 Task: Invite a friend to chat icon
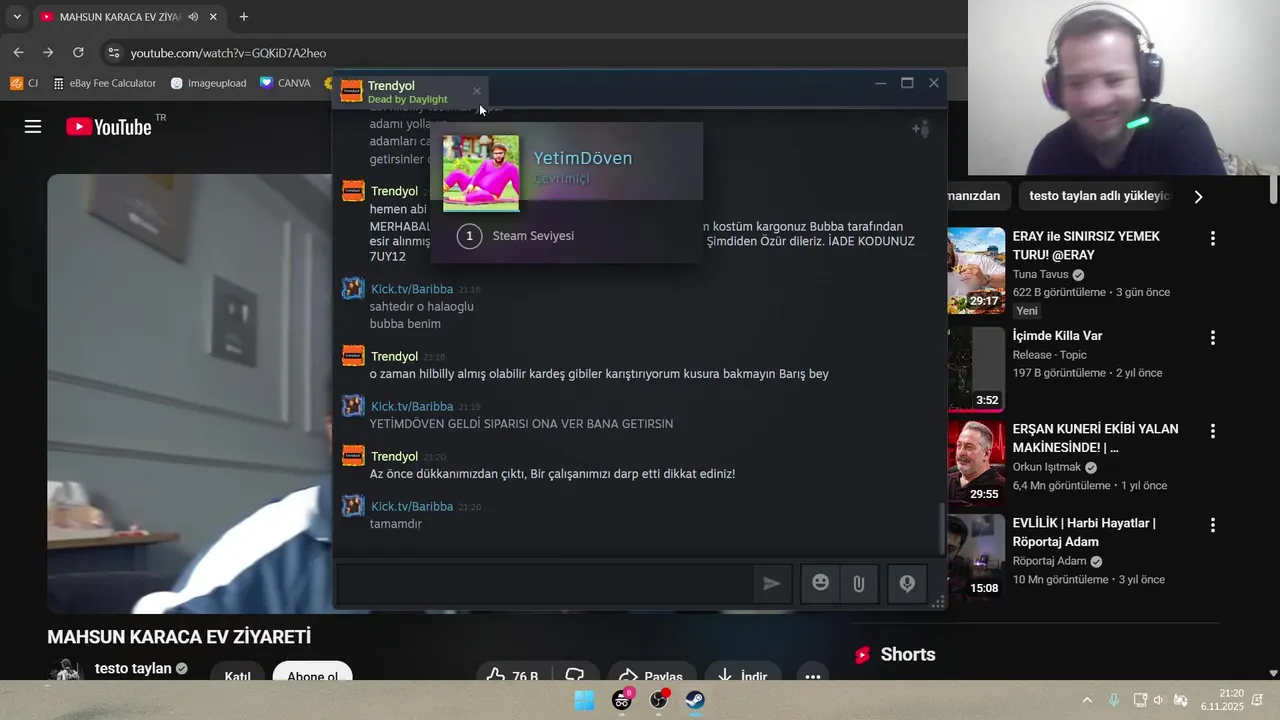920,128
